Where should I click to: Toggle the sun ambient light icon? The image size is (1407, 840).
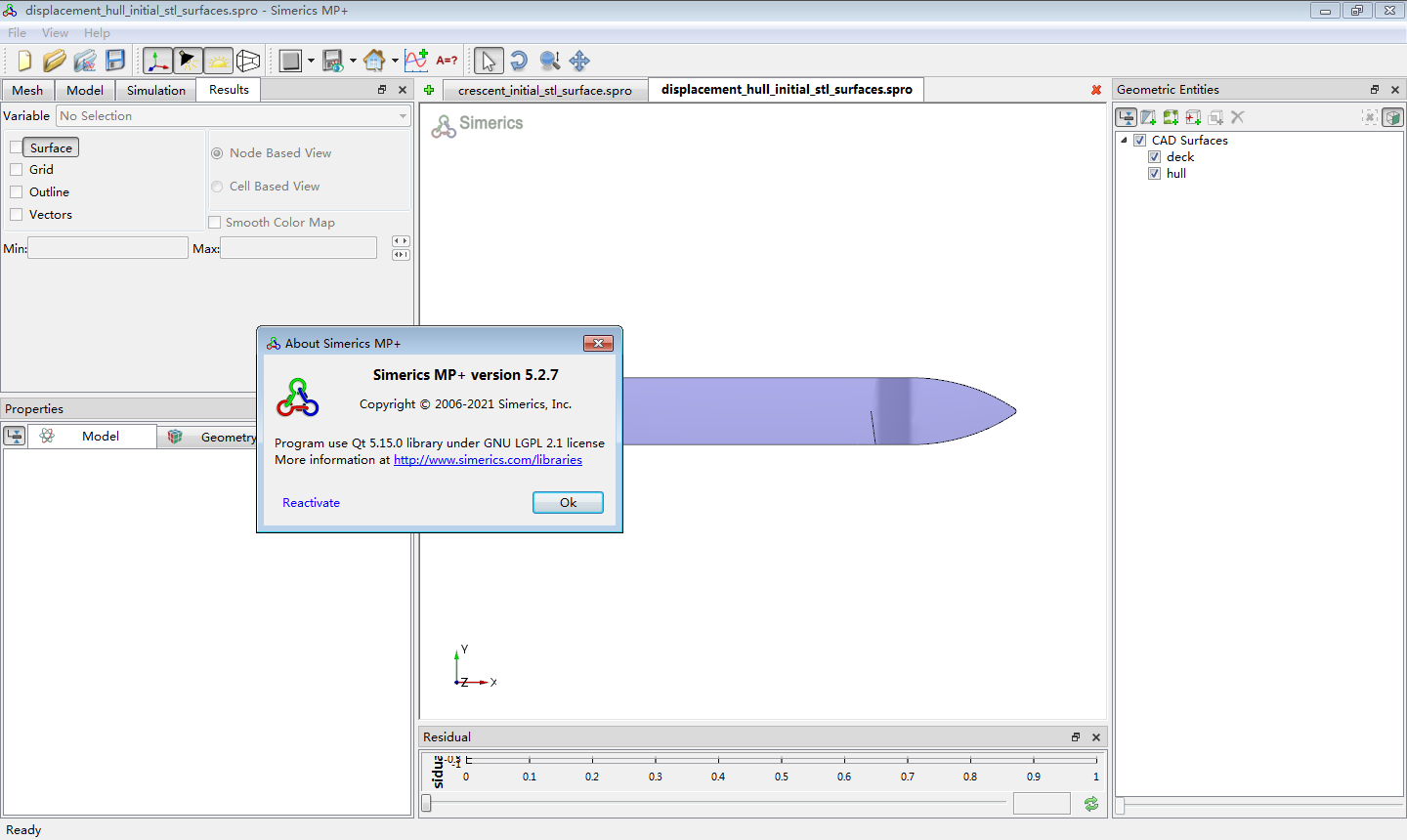coord(218,61)
